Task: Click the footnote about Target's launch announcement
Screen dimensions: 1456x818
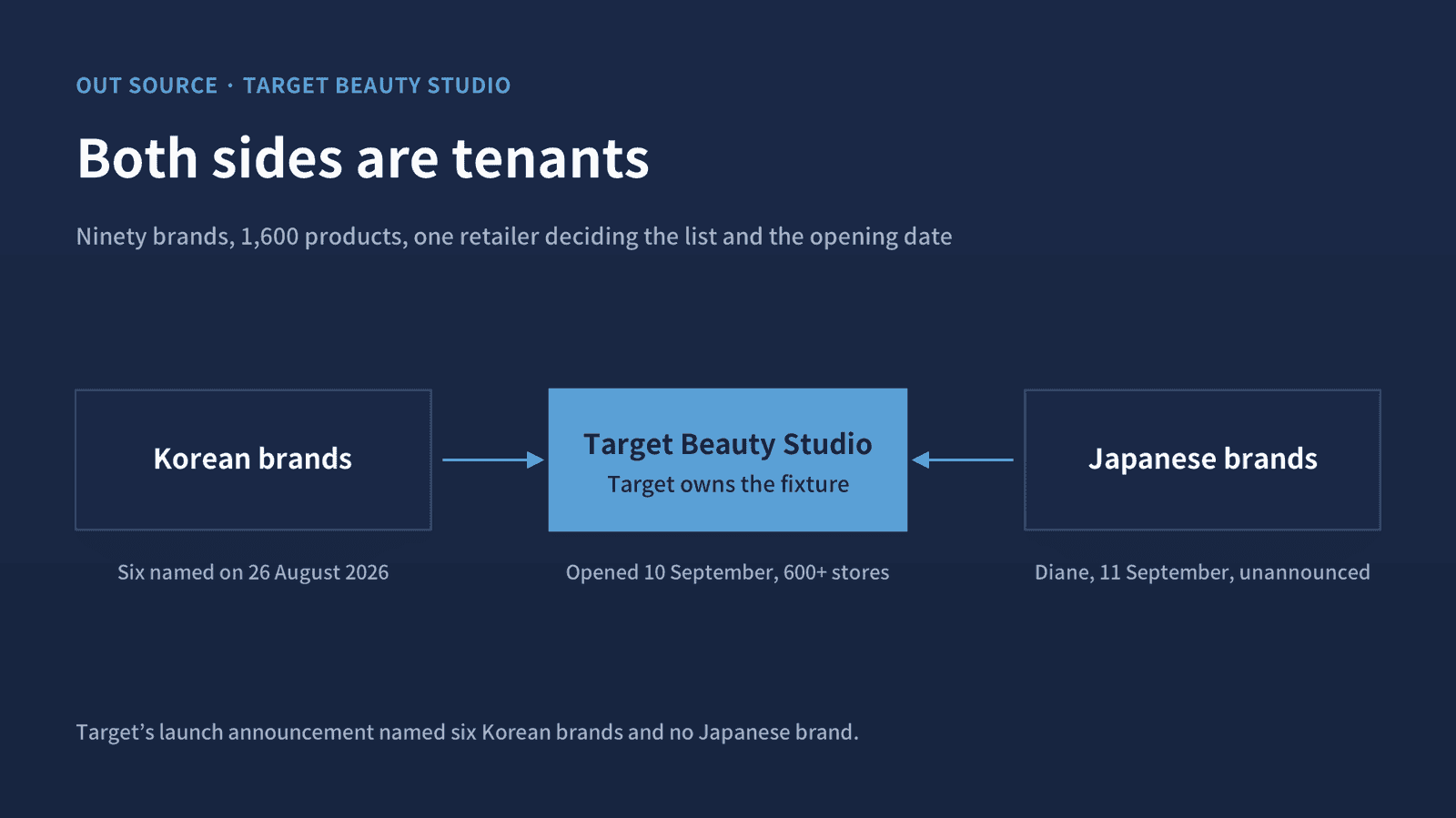Action: [468, 732]
